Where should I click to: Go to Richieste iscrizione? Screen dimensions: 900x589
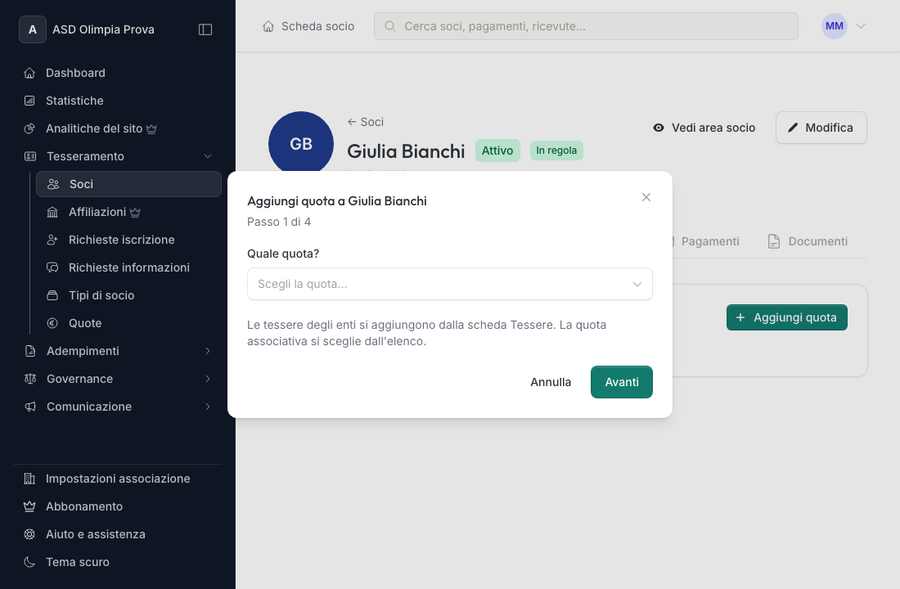point(129,239)
